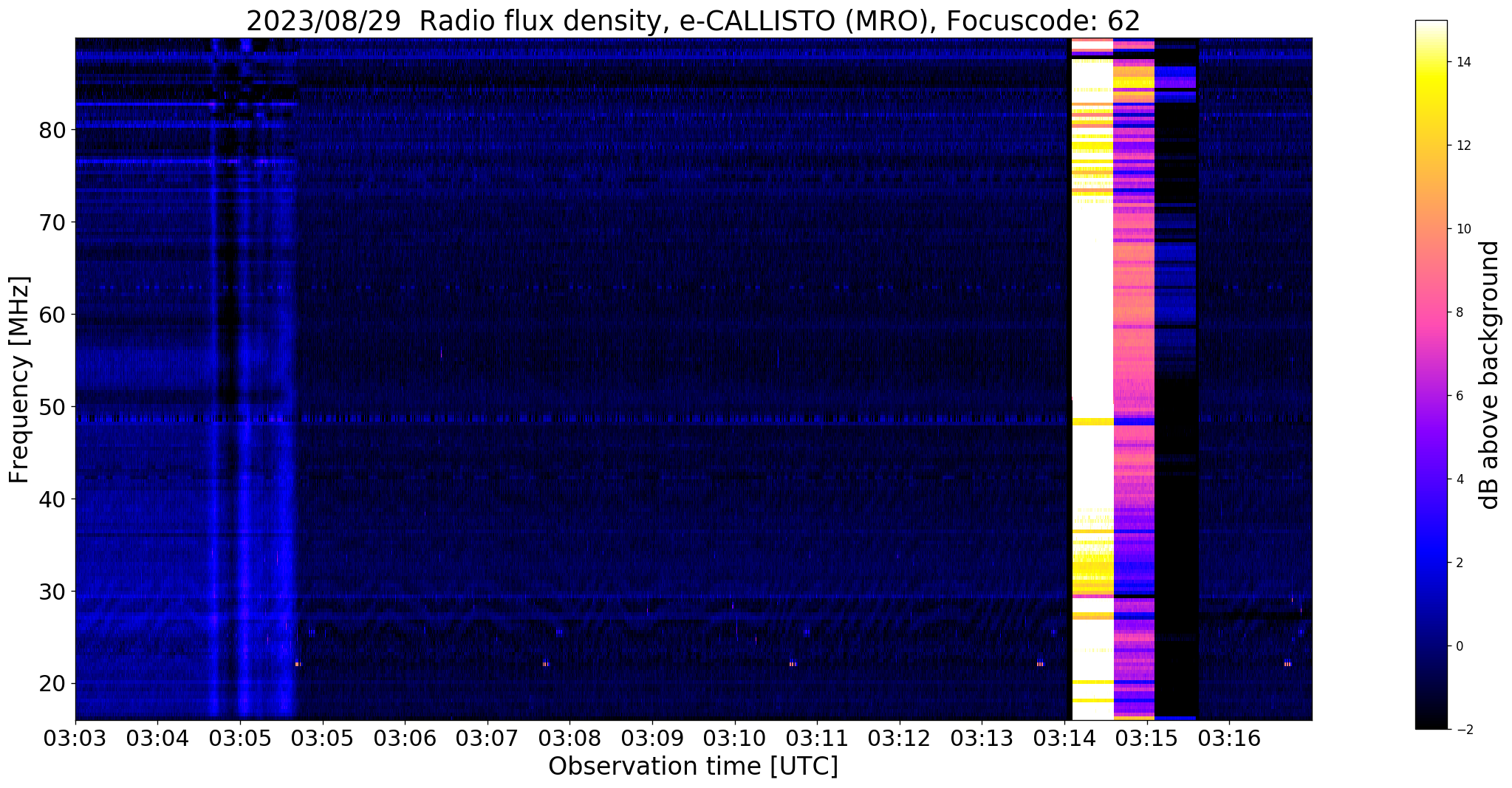The width and height of the screenshot is (1512, 788).
Task: Click the 'Observation time [UTC]' x-axis label
Action: pos(693,767)
